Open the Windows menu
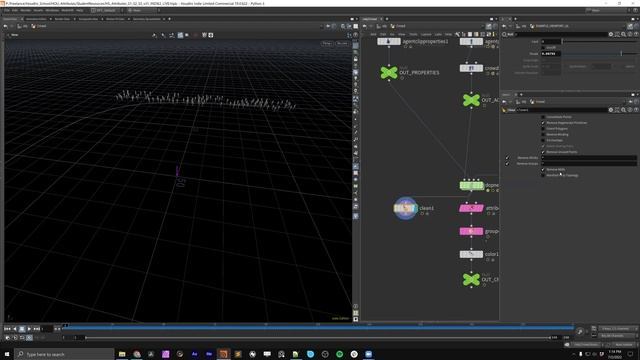This screenshot has height=360, width=640. tap(52, 10)
